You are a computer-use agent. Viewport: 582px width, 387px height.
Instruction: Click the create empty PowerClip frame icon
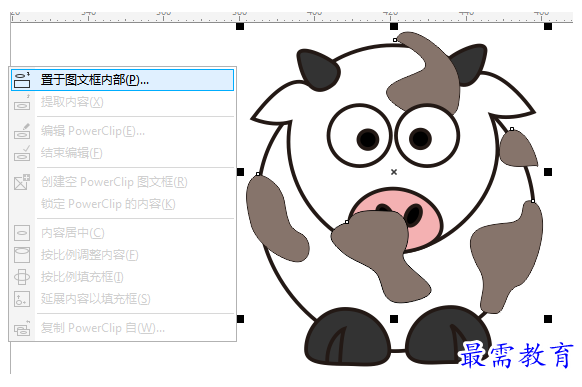pos(22,182)
